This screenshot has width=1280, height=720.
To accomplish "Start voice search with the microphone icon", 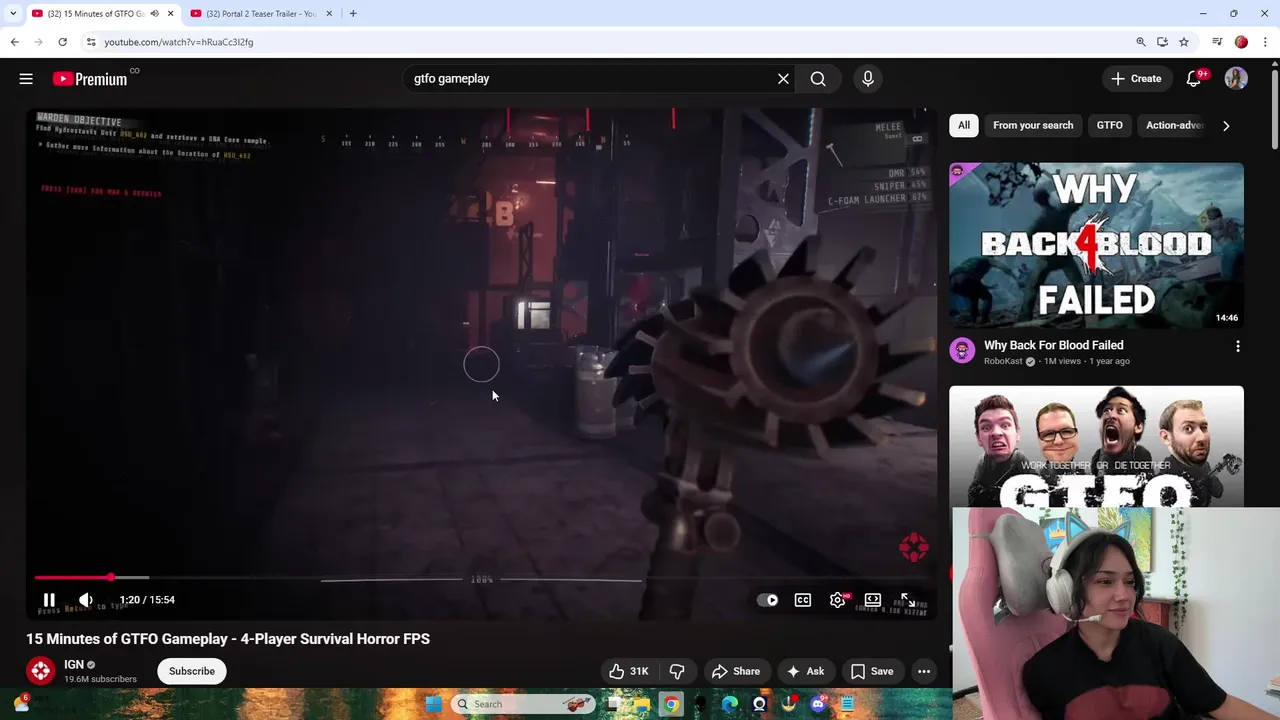I will pyautogui.click(x=867, y=79).
